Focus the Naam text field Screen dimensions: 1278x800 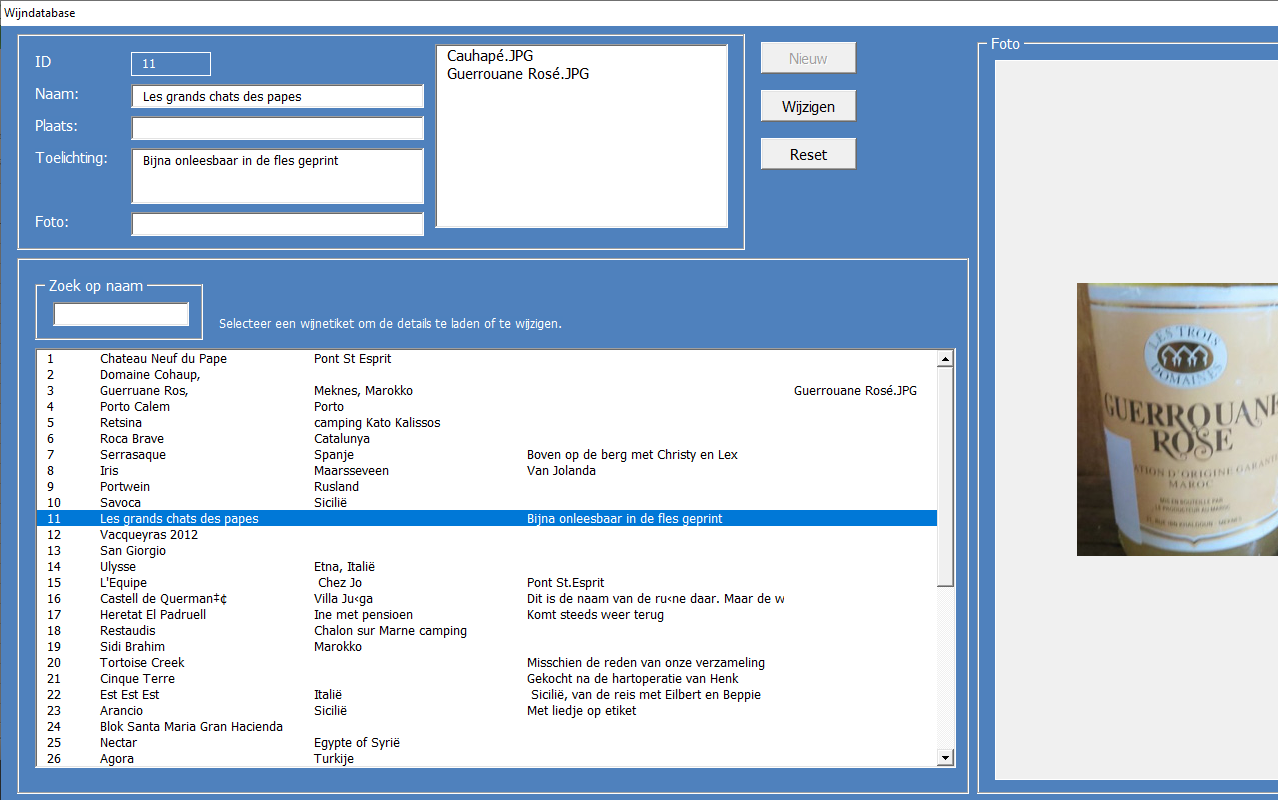[x=277, y=96]
